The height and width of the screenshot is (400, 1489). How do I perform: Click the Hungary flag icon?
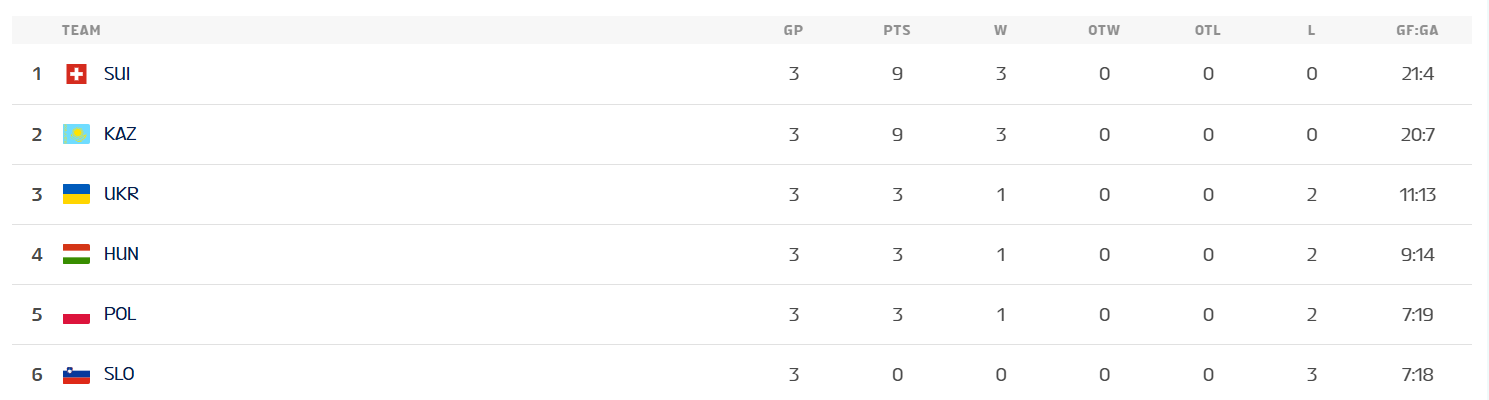point(76,254)
